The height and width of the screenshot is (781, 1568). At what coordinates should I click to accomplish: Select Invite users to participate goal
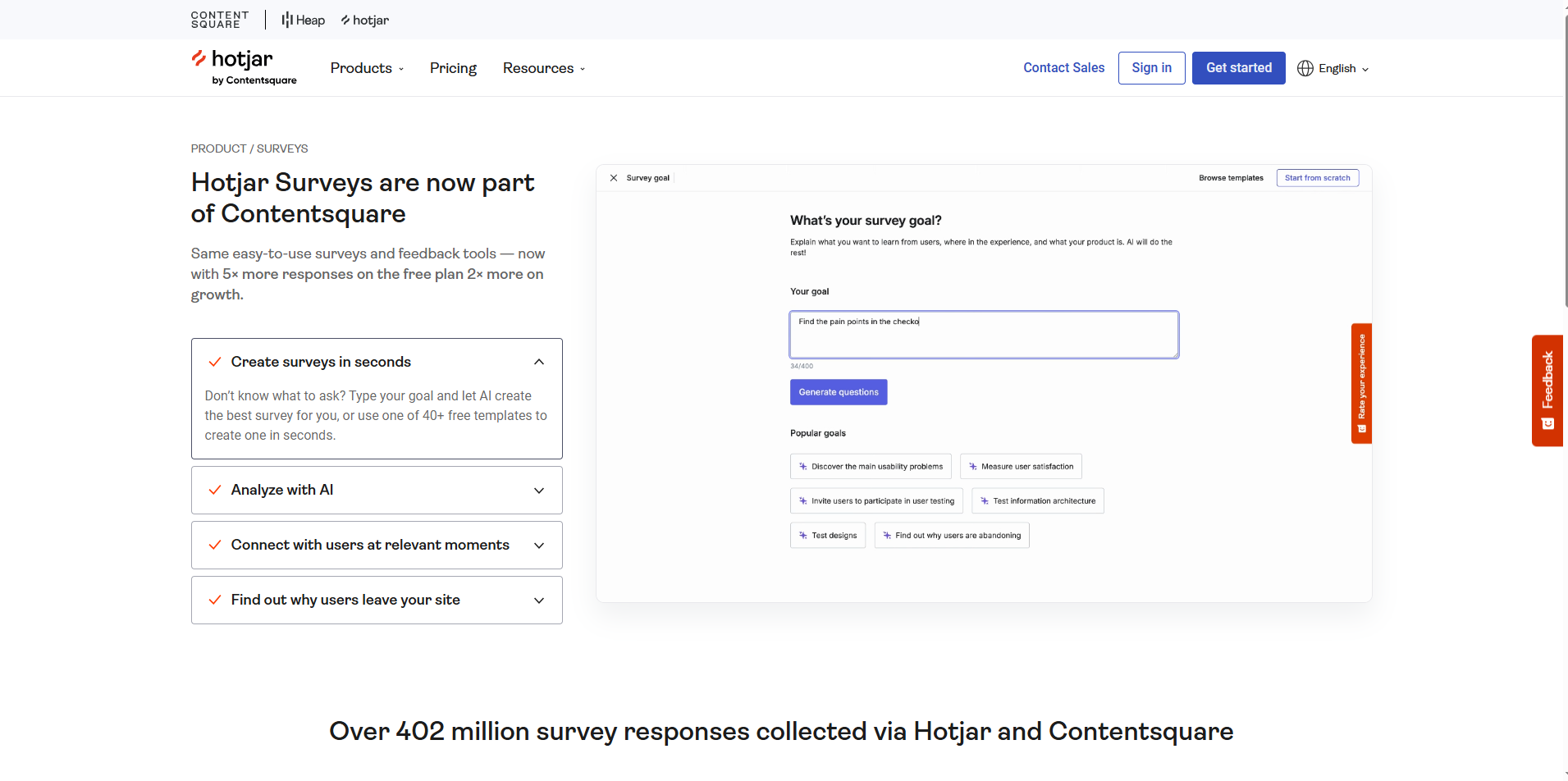coord(876,501)
